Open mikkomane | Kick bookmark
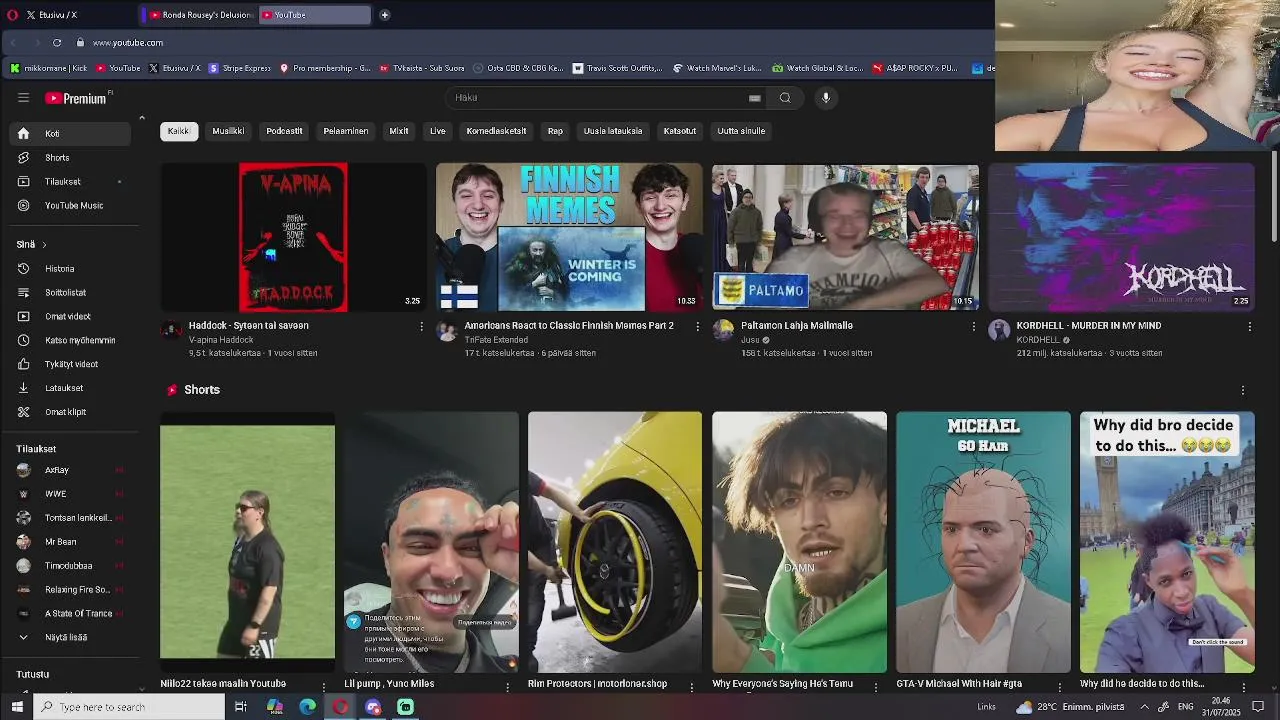Screen dimensions: 1280x720 [x=48, y=68]
